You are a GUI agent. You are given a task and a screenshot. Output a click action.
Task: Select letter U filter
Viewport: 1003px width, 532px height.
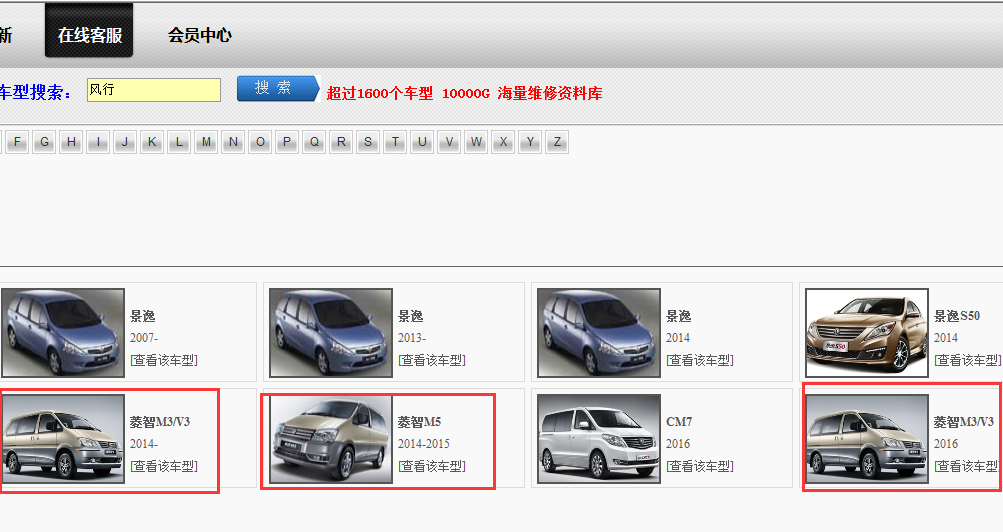422,142
